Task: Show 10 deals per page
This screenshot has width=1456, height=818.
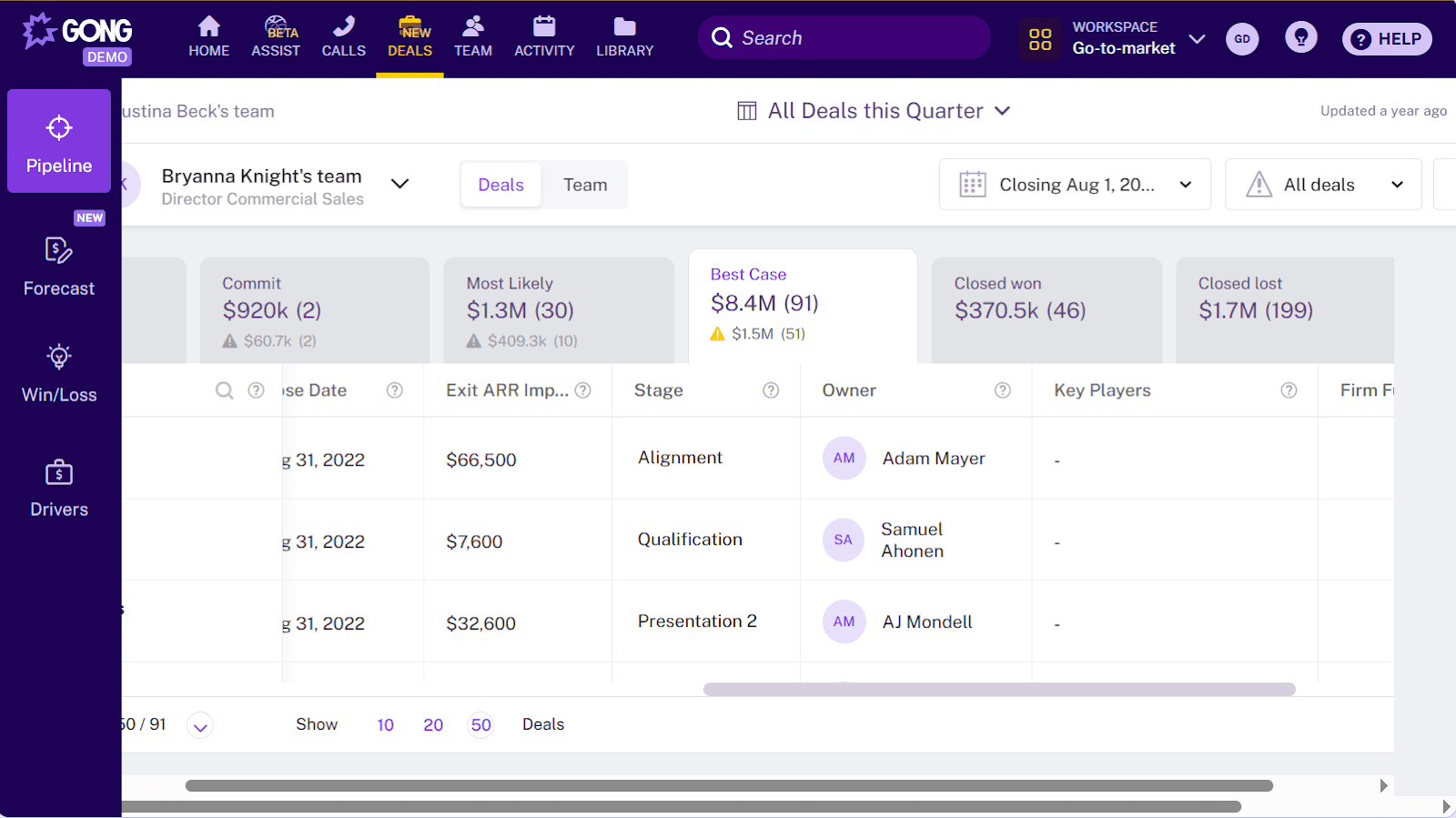Action: click(x=385, y=725)
